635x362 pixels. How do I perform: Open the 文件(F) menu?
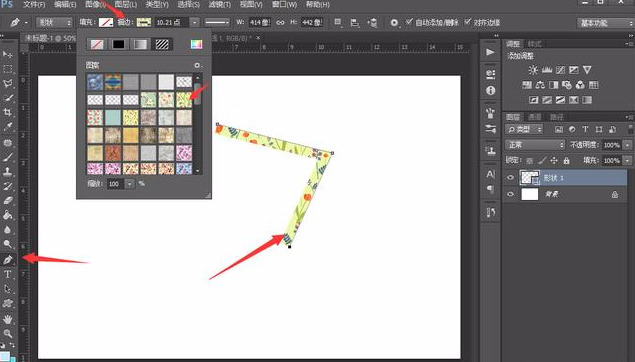tap(34, 5)
